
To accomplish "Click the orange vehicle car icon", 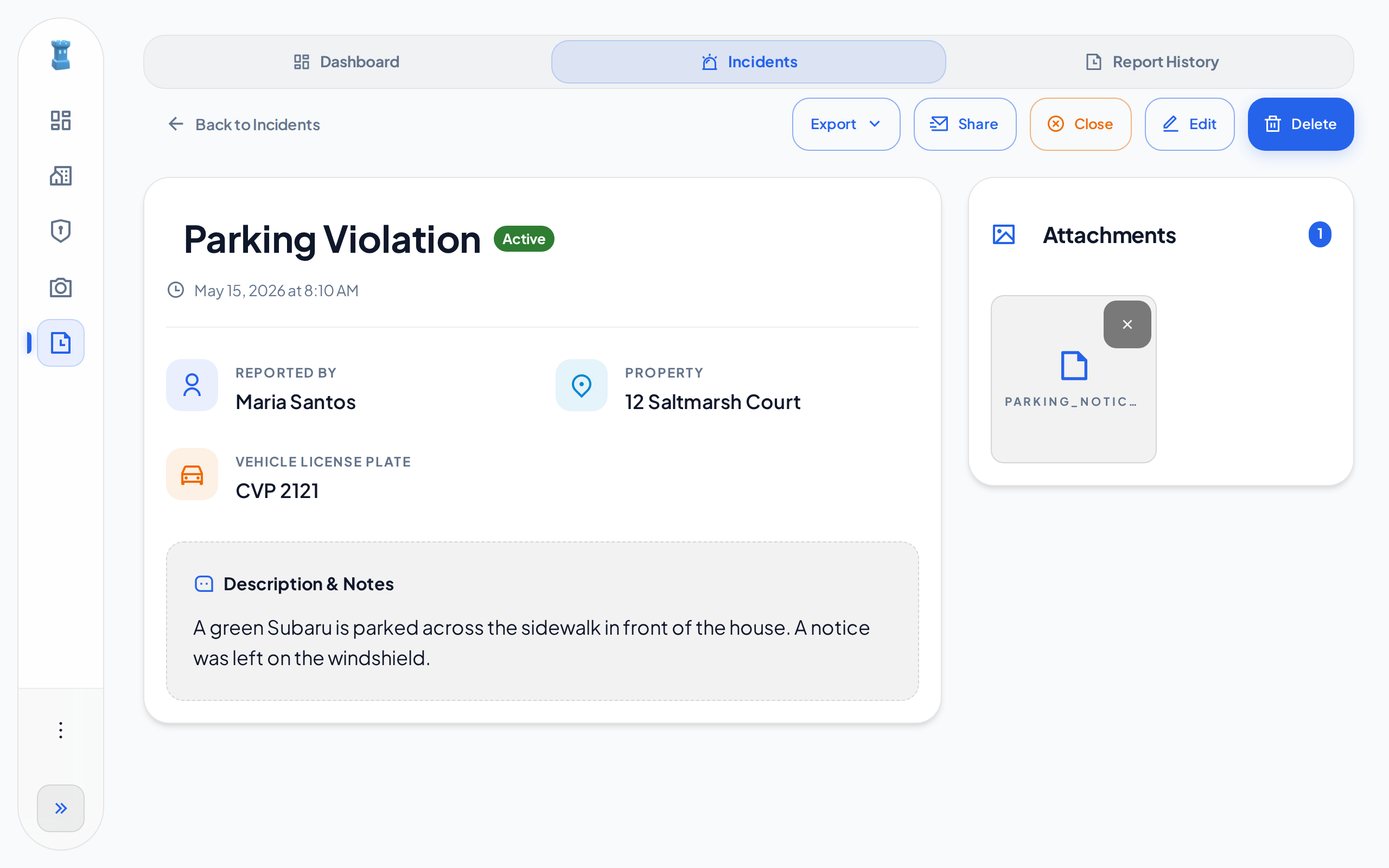I will click(192, 475).
